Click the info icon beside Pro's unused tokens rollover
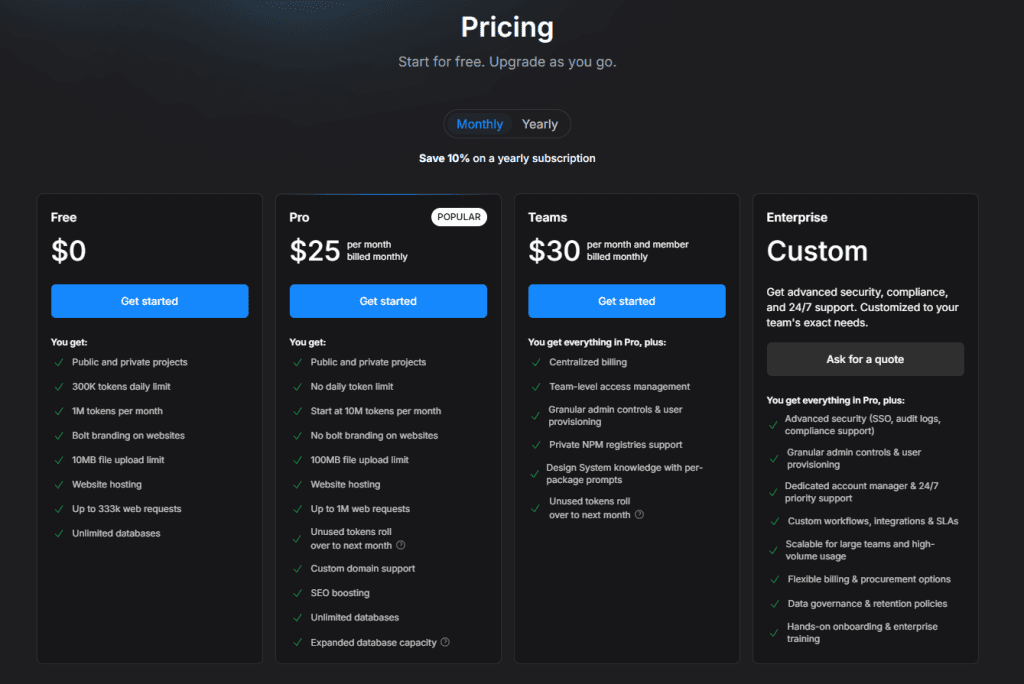Viewport: 1024px width, 684px height. (401, 545)
